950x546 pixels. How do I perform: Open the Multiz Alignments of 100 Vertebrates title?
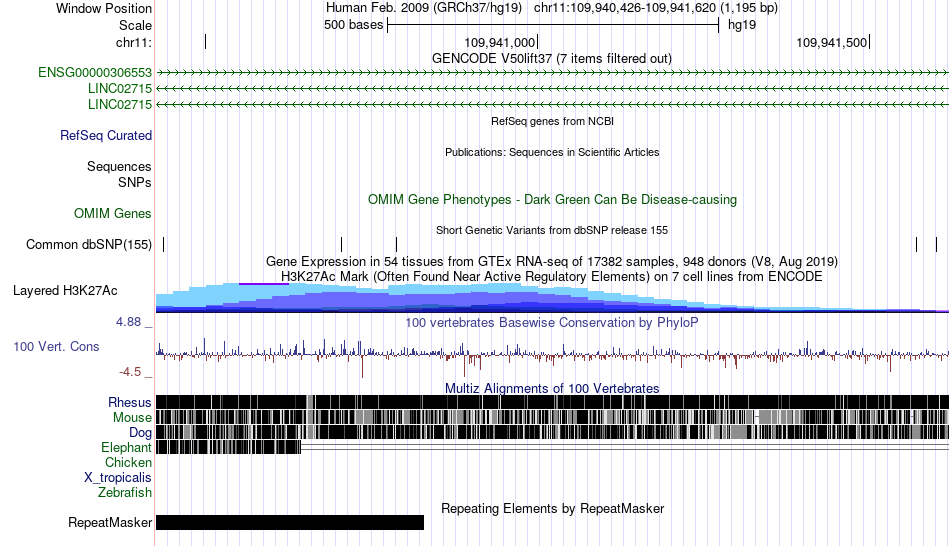pyautogui.click(x=552, y=388)
